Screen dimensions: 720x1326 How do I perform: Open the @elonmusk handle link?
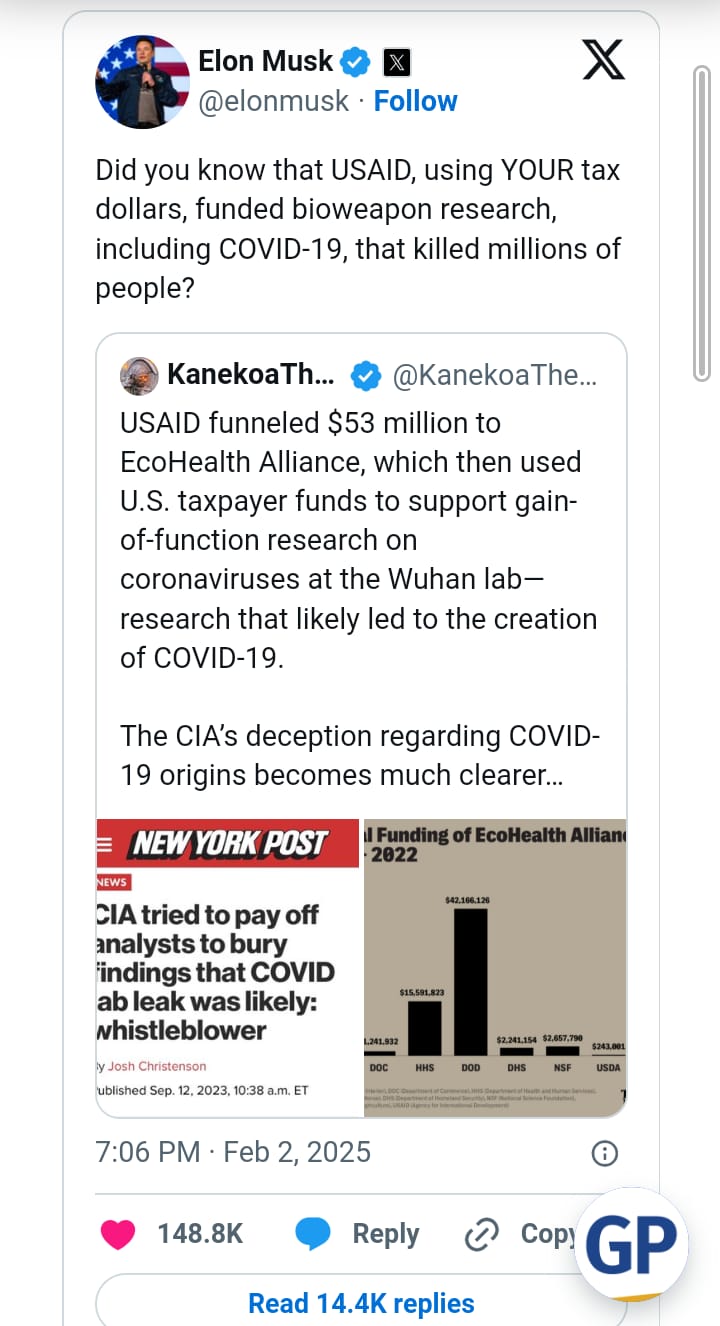(x=274, y=101)
